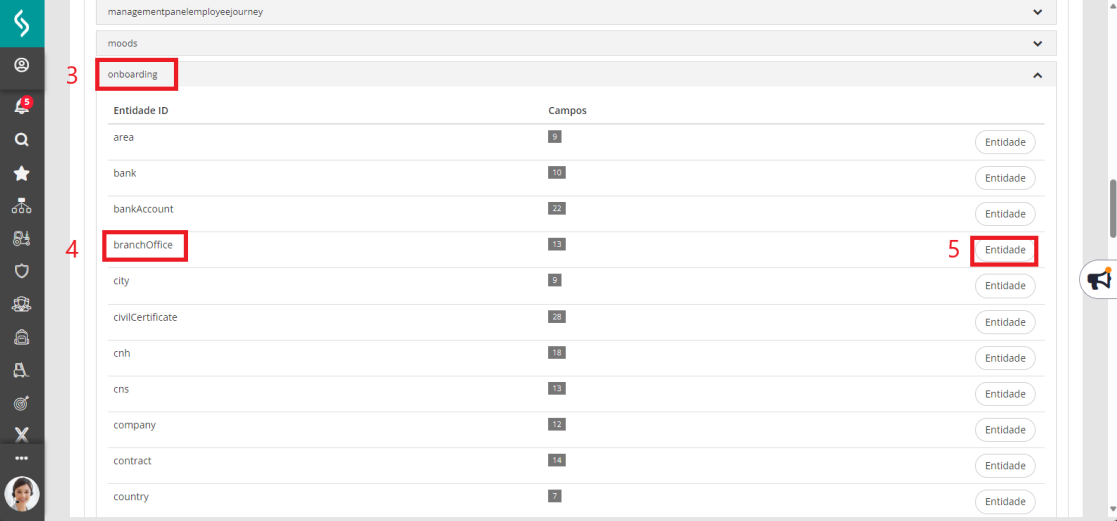Expand the moods section

1037,44
